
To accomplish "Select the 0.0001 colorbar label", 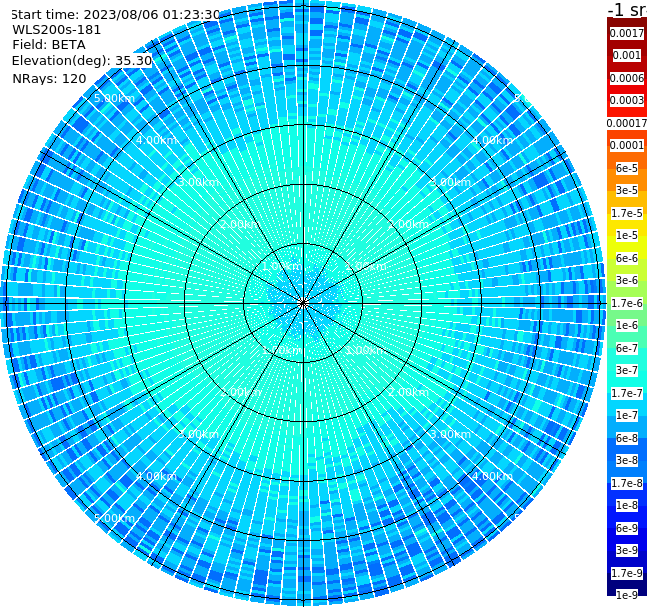I will pyautogui.click(x=627, y=145).
